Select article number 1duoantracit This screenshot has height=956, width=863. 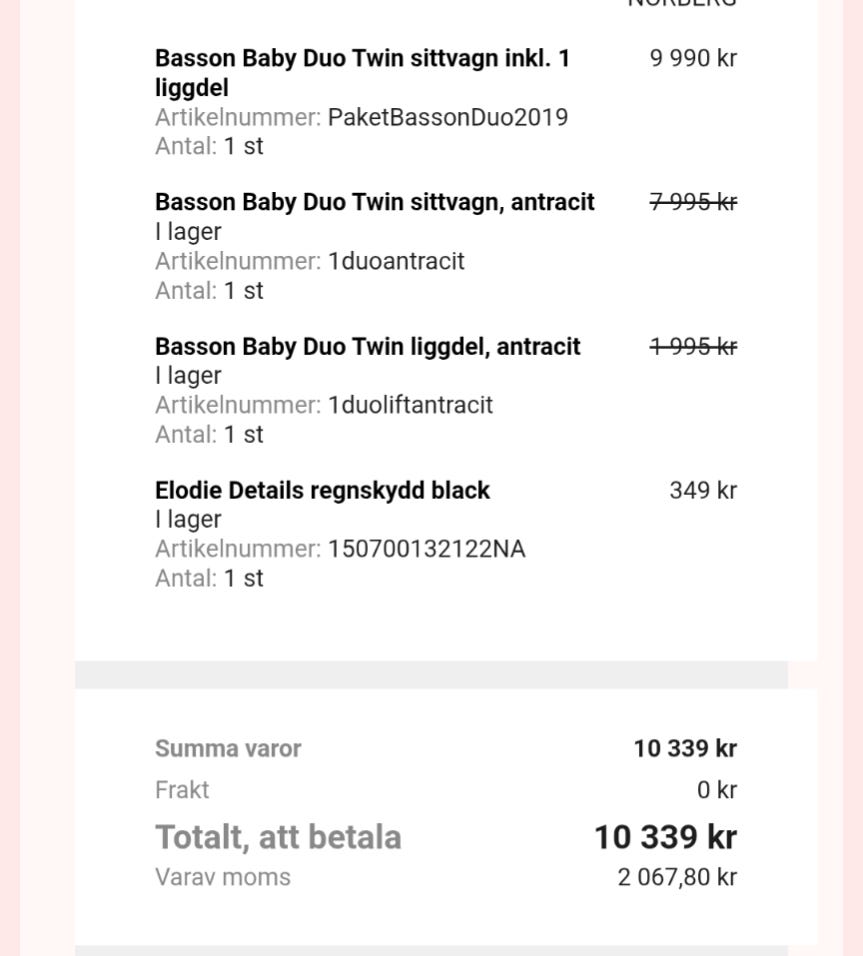pos(396,261)
